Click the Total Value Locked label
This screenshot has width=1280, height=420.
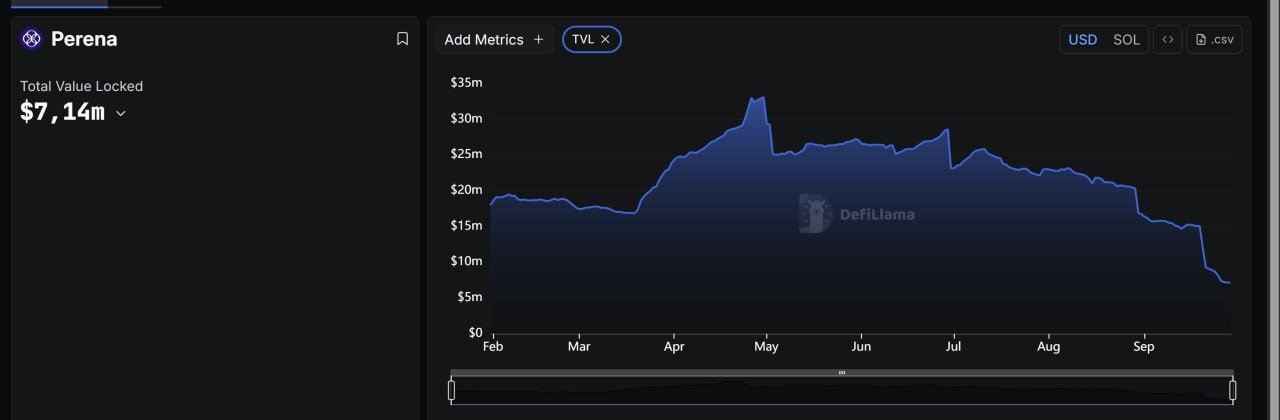pyautogui.click(x=81, y=86)
